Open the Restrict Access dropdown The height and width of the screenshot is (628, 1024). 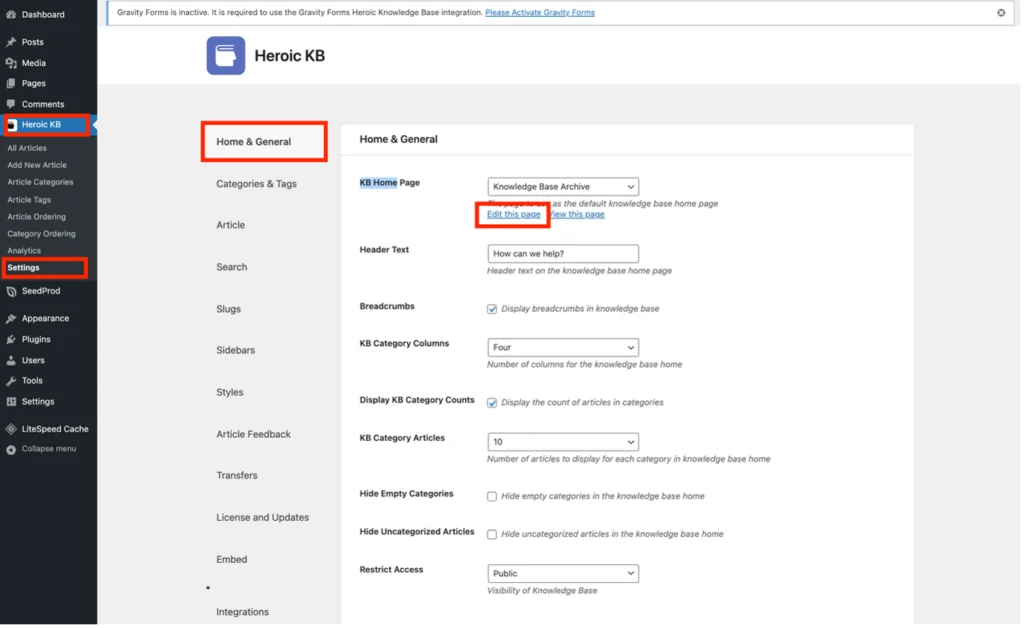pos(563,574)
